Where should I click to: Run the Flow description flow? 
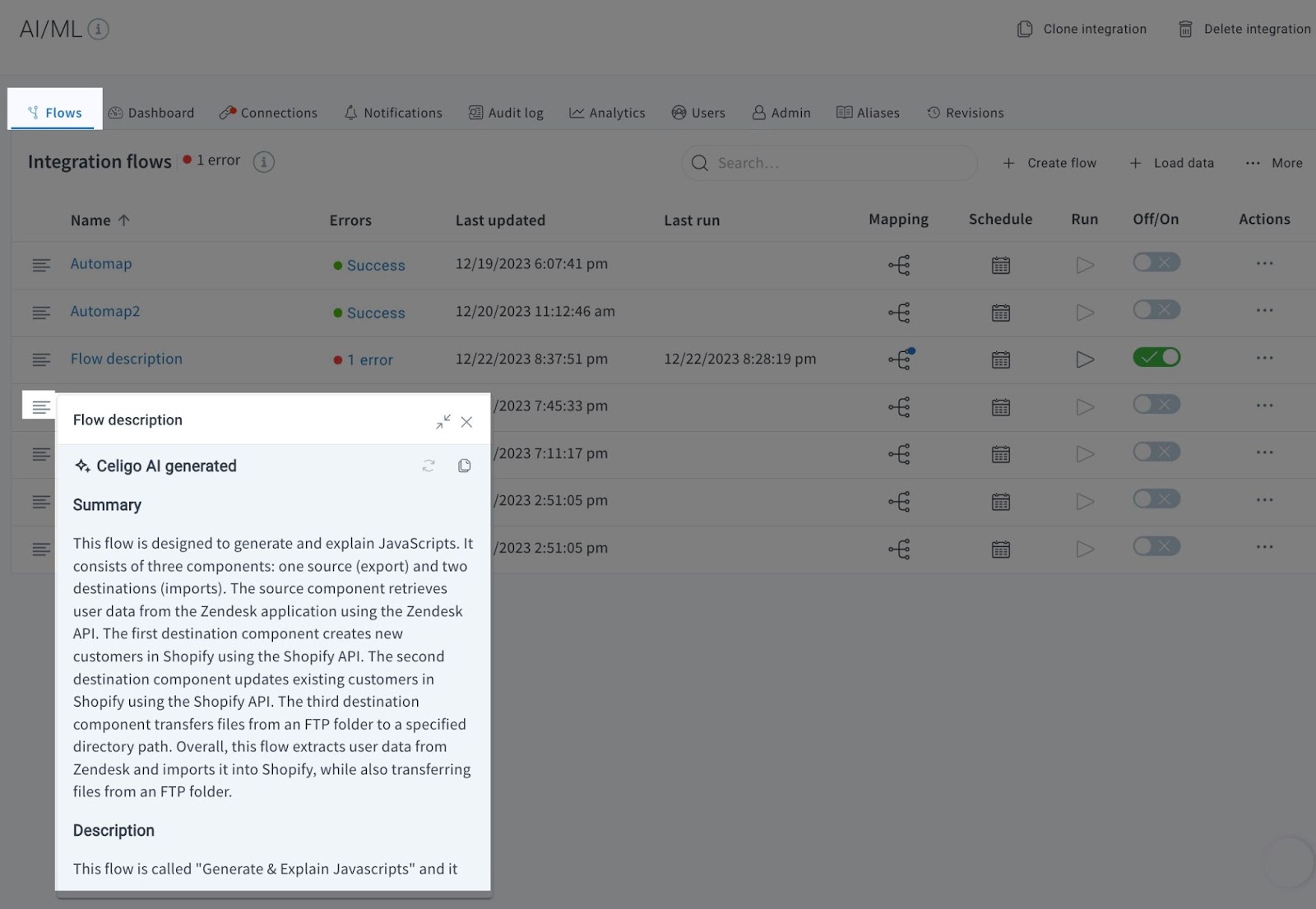coord(1084,359)
